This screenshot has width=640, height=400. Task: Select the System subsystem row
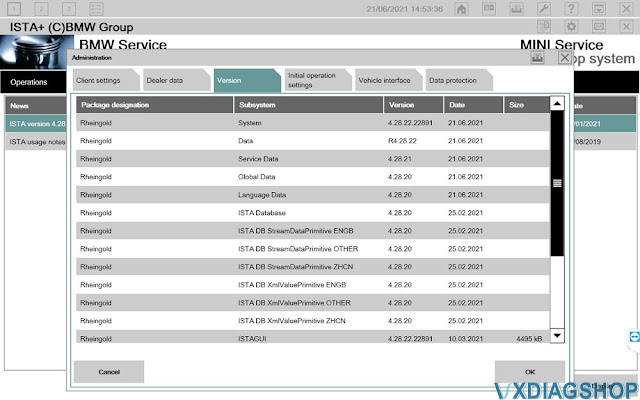(313, 123)
